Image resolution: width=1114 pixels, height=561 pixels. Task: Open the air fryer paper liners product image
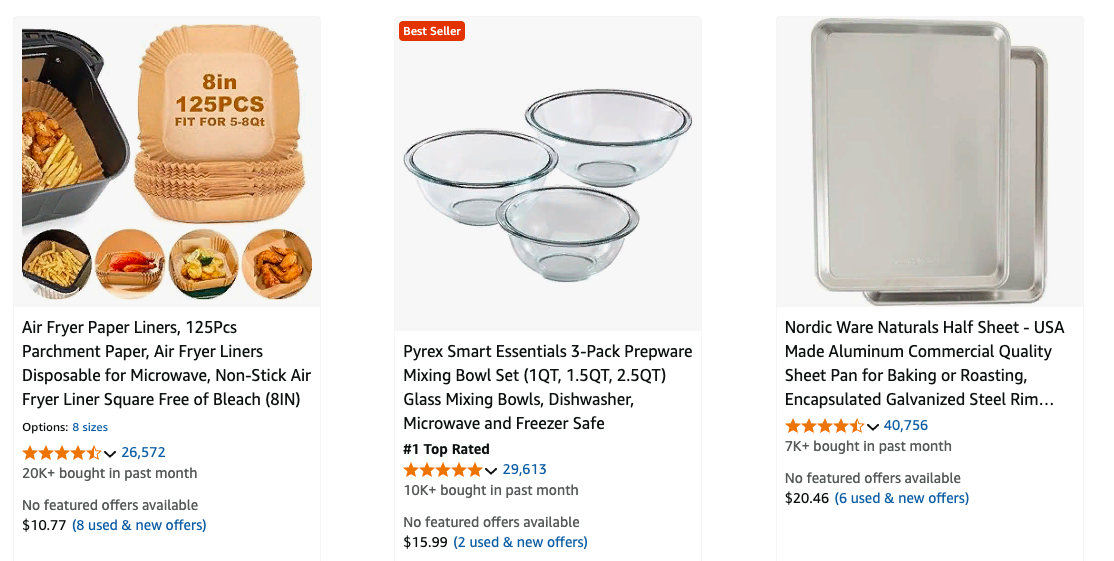(x=167, y=162)
